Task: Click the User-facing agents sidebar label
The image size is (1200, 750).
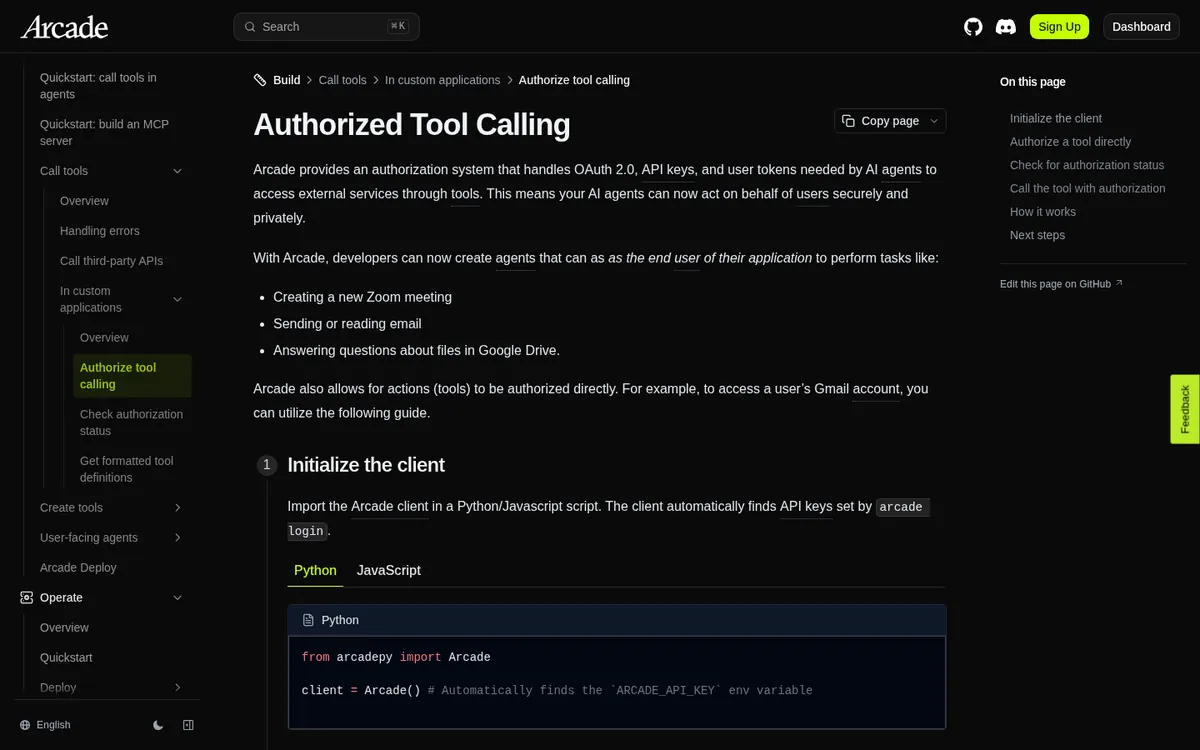Action: click(89, 537)
